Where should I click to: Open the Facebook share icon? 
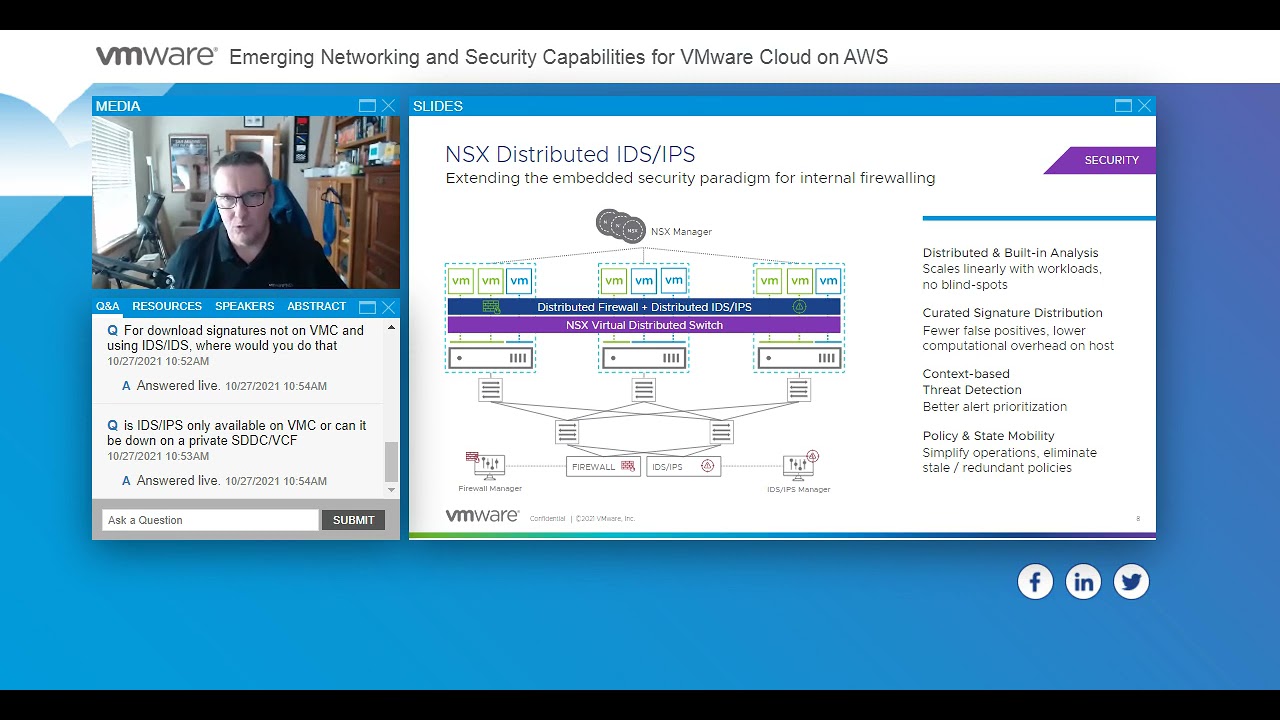pyautogui.click(x=1035, y=582)
